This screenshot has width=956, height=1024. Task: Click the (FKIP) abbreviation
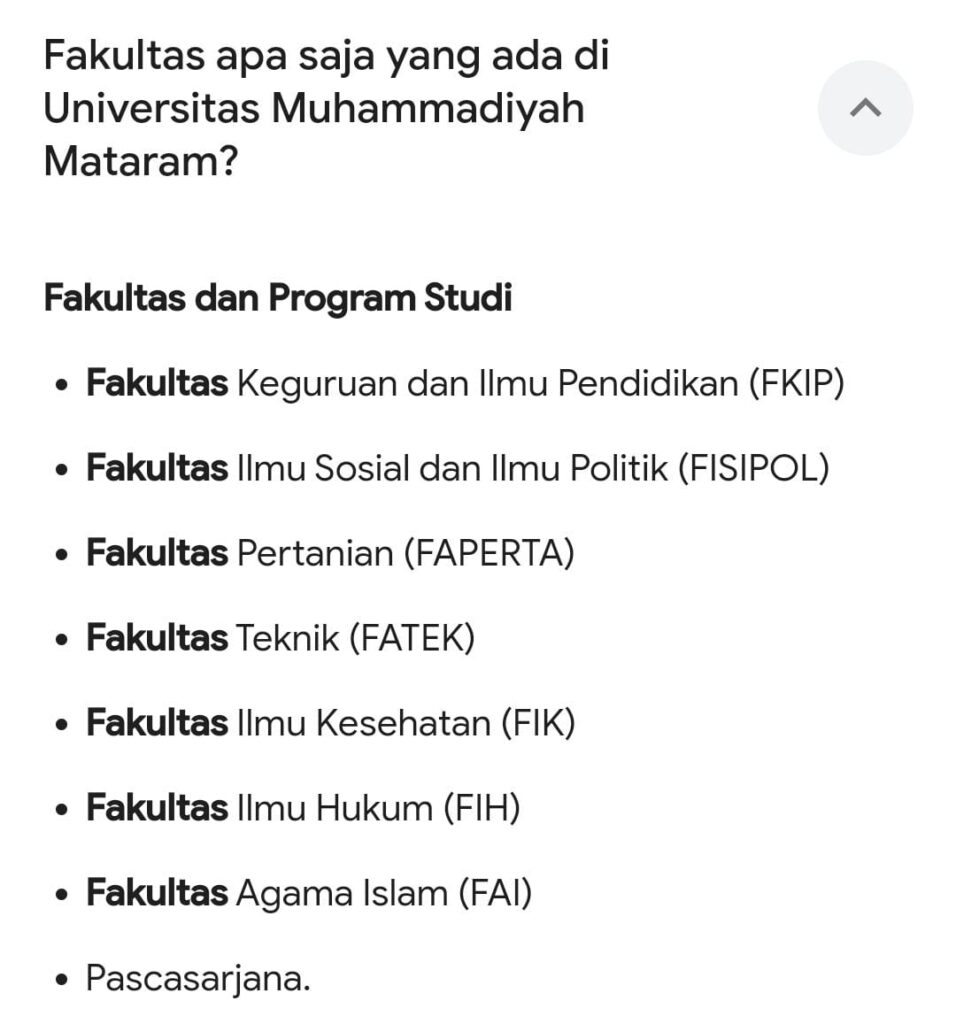coord(795,384)
